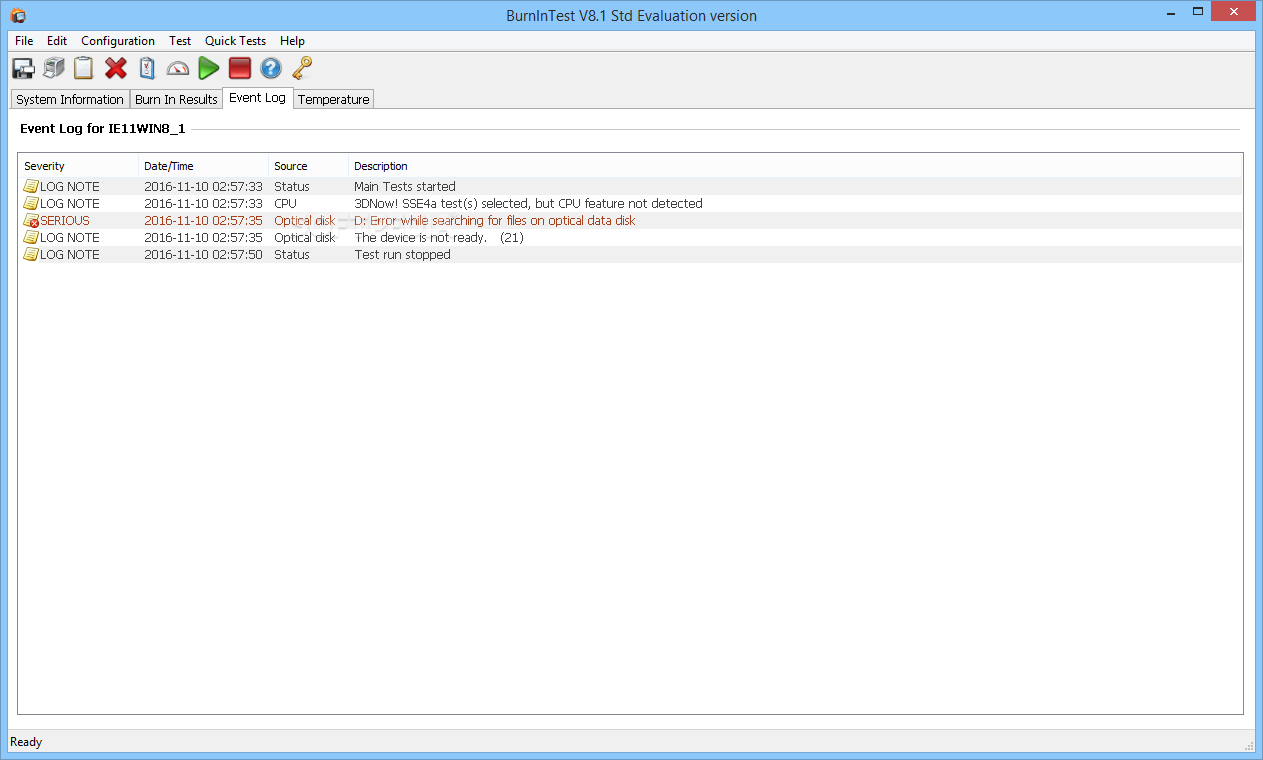Open help with the blue question mark icon
Screen dimensions: 1263x760
pyautogui.click(x=271, y=68)
